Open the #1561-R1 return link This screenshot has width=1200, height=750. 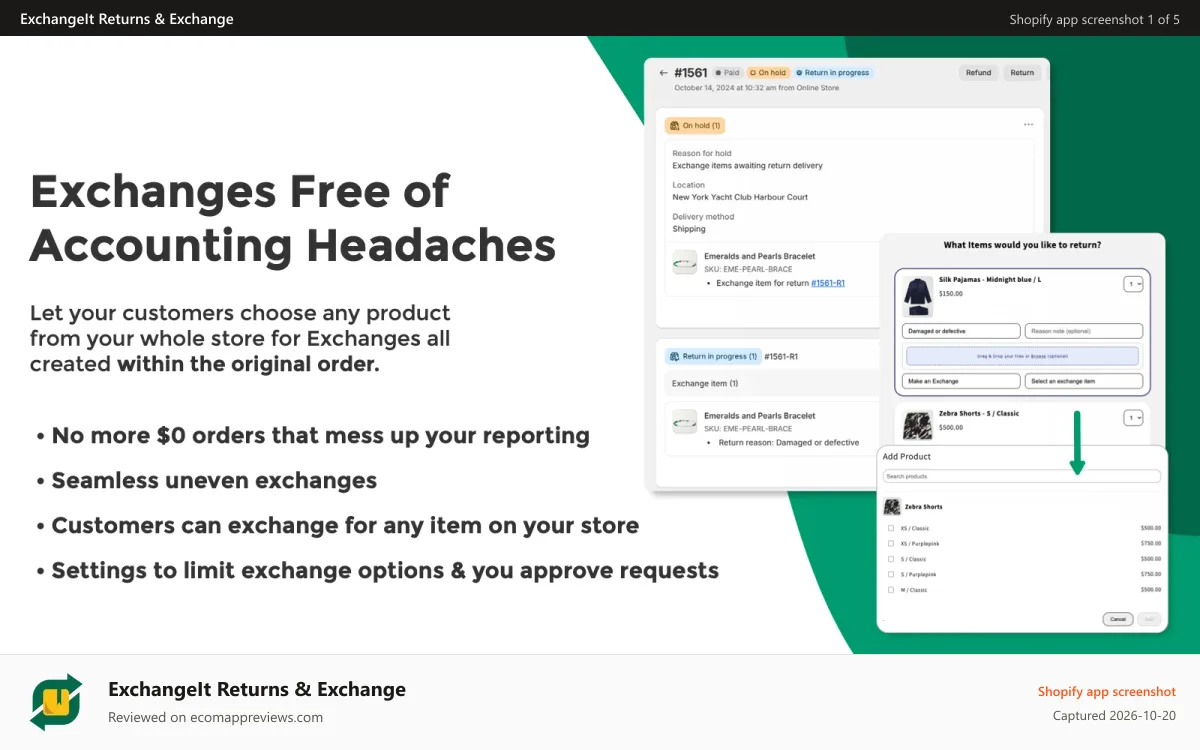(828, 283)
